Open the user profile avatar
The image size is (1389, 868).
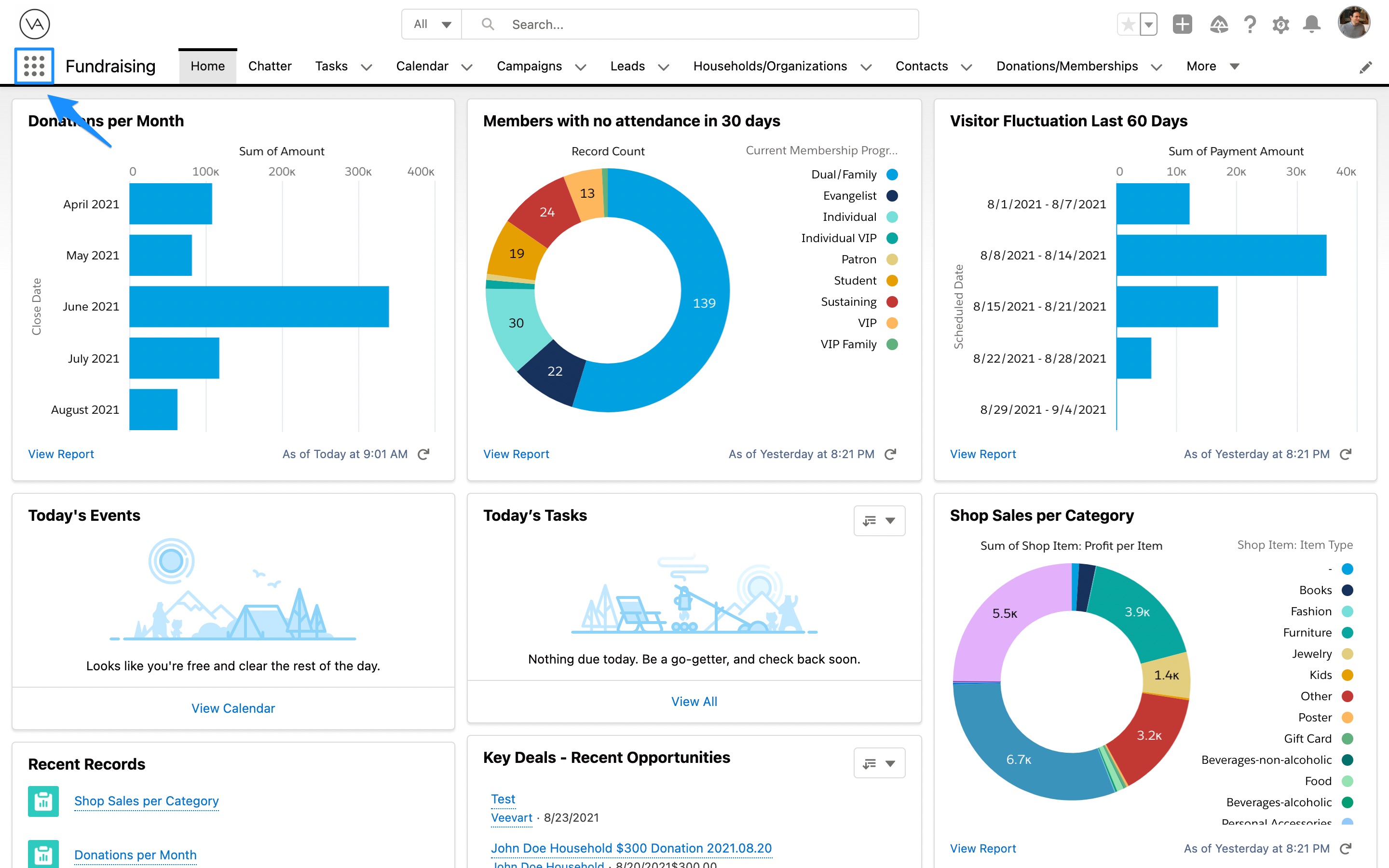point(1354,23)
